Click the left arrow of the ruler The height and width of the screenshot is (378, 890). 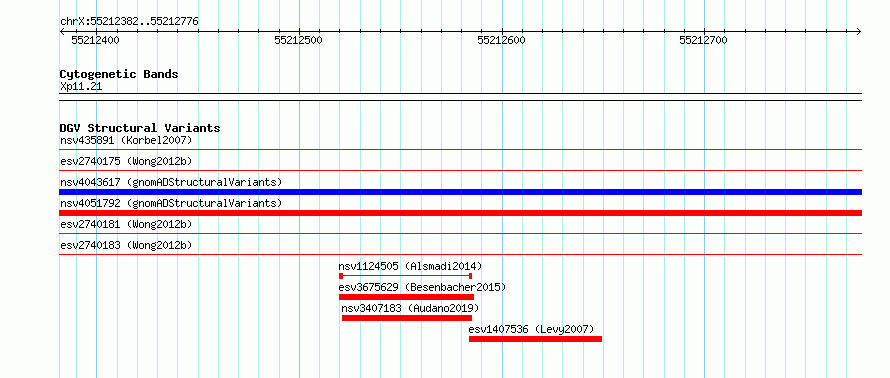click(x=62, y=32)
